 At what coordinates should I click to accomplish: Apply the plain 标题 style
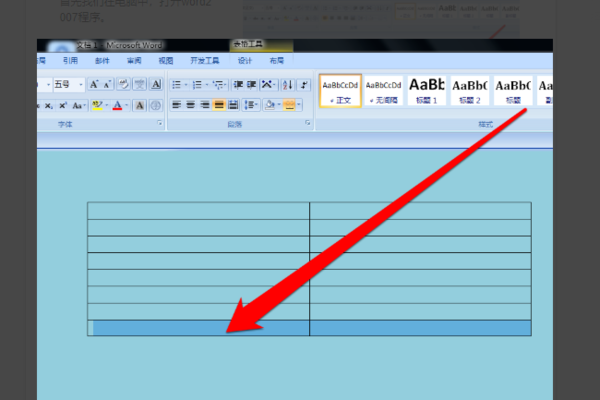pyautogui.click(x=513, y=91)
